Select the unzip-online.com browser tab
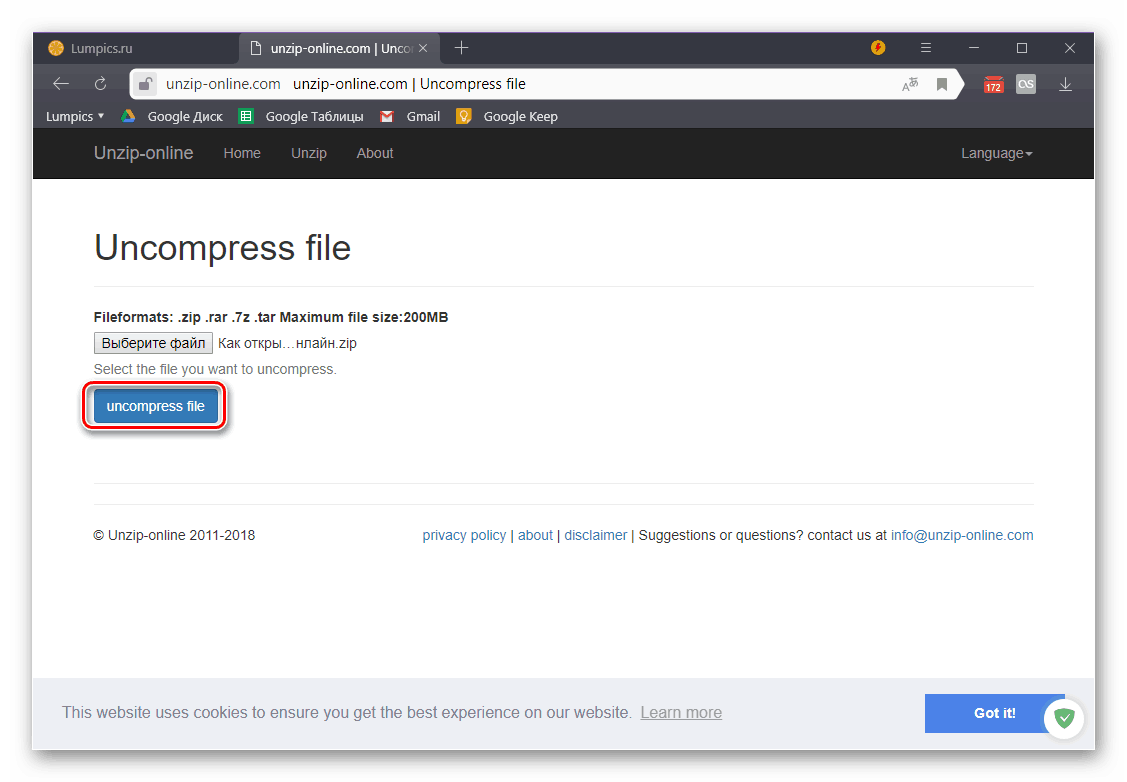Viewport: 1127px width, 782px height. (x=339, y=48)
